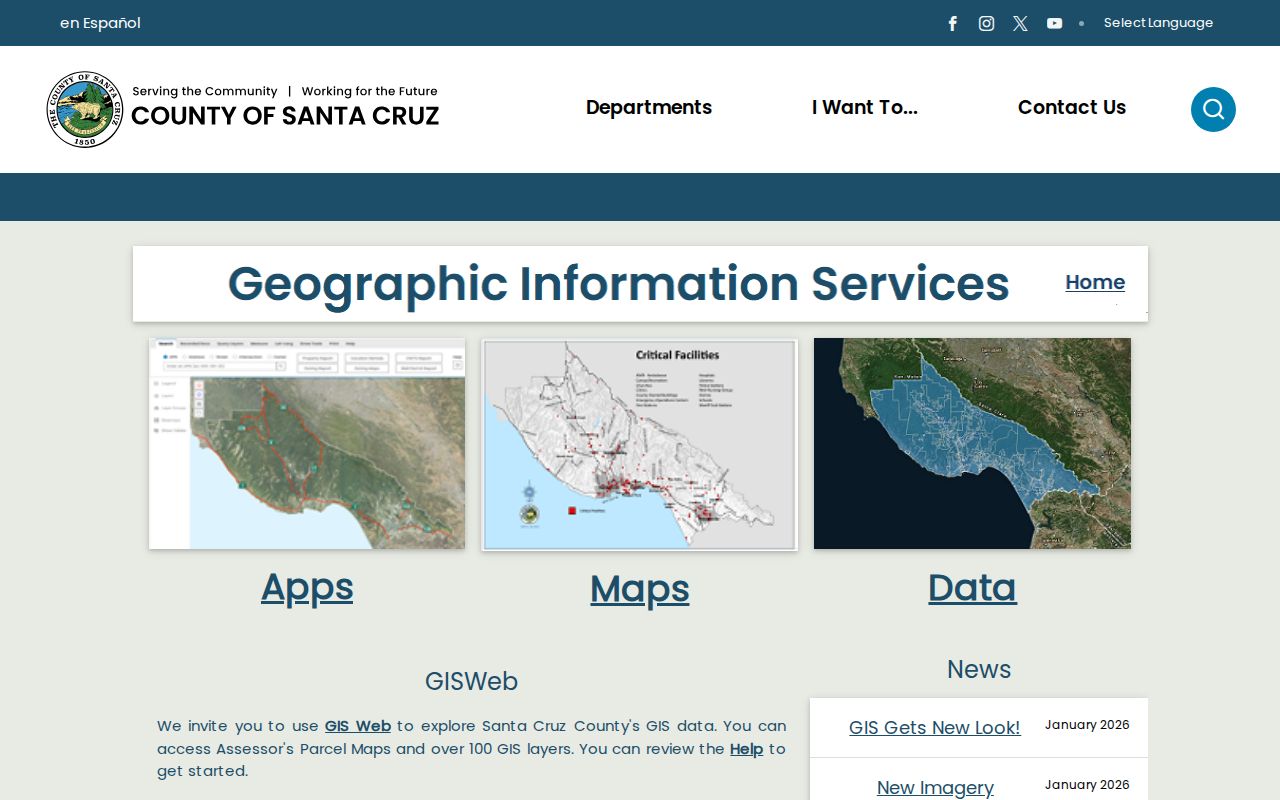Open the Help link in paragraph
This screenshot has height=800, width=1280.
[x=746, y=749]
